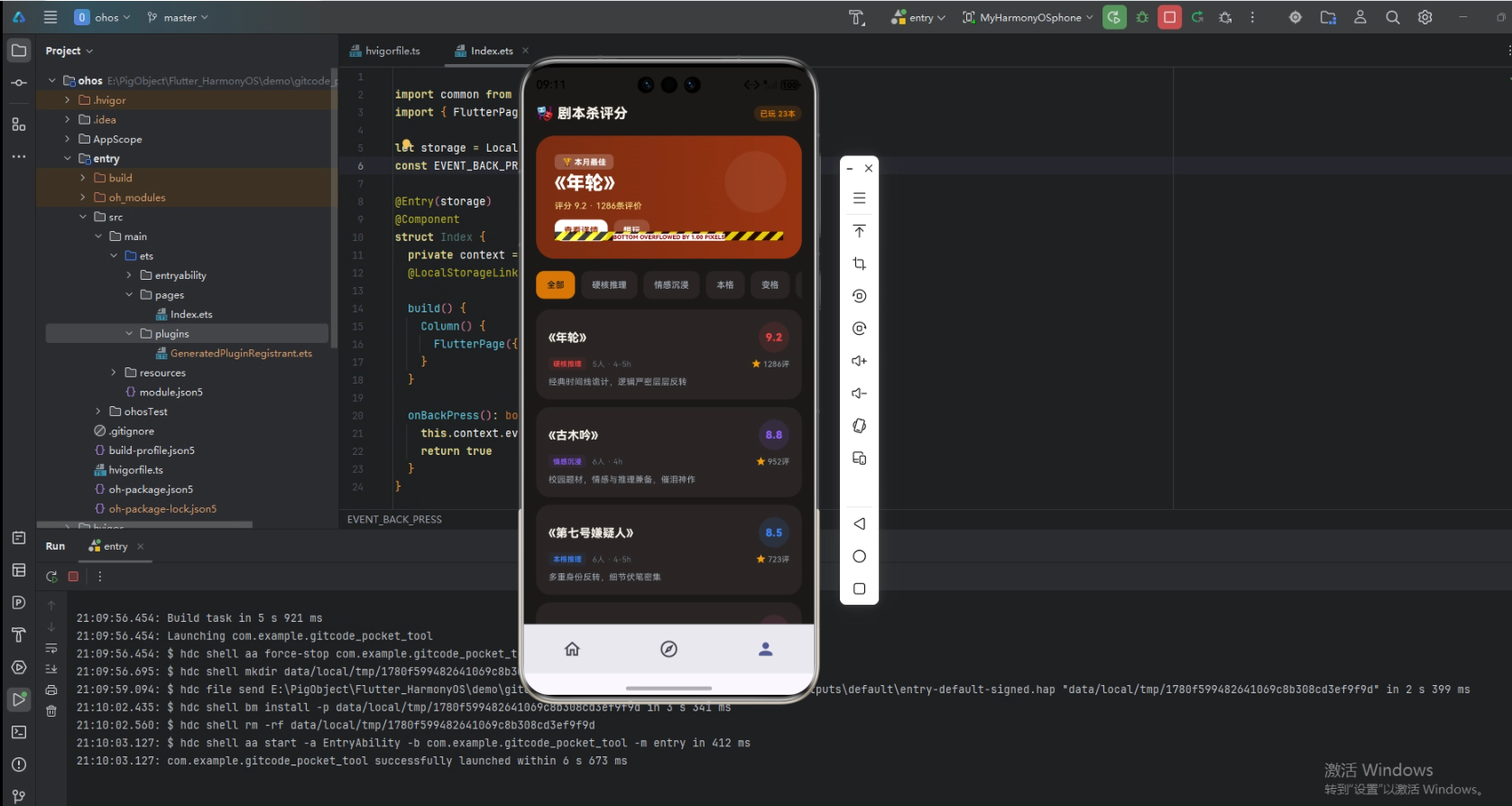
Task: Open 《年轮》 list card
Action: point(668,355)
